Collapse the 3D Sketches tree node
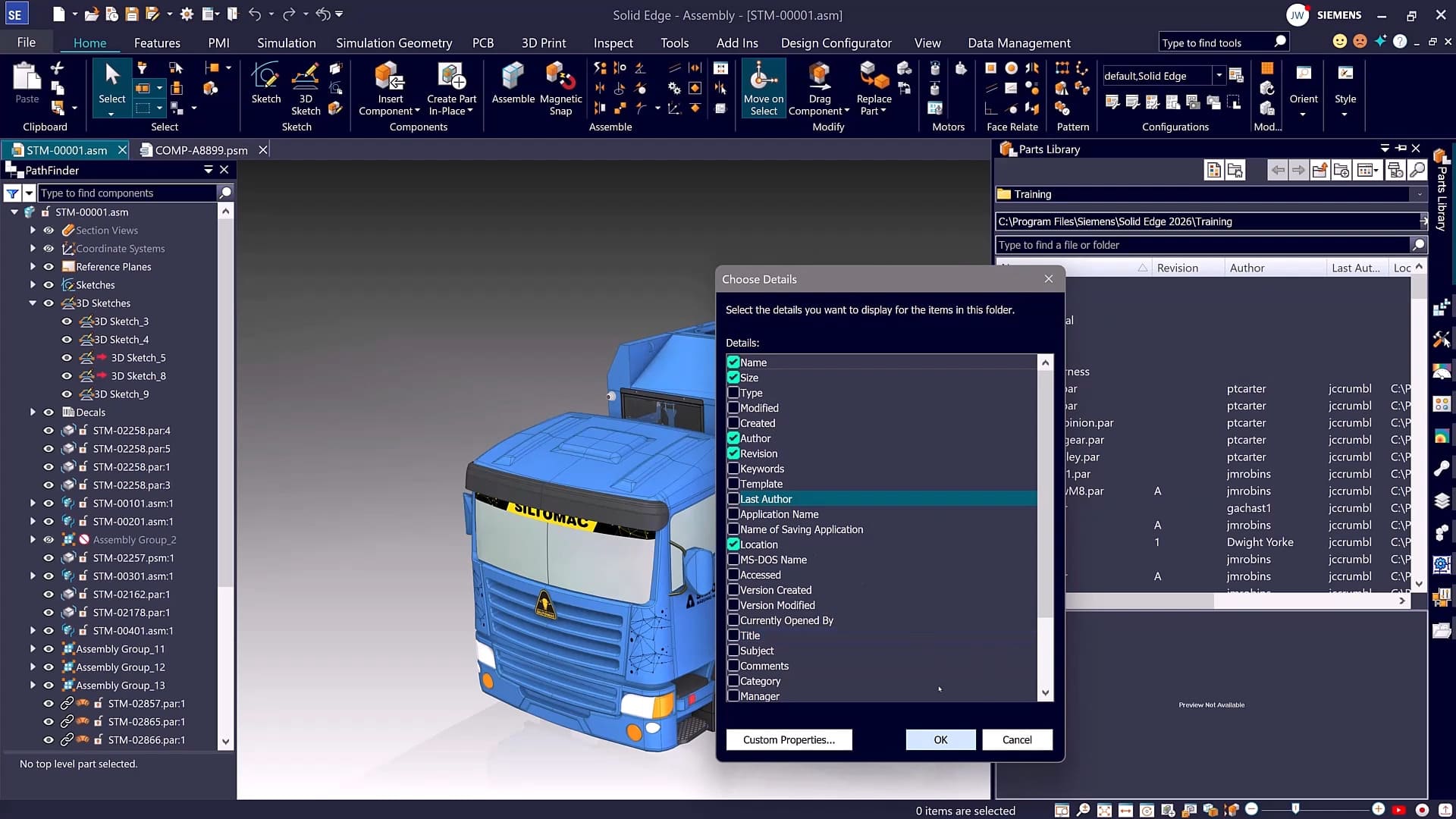 click(33, 303)
